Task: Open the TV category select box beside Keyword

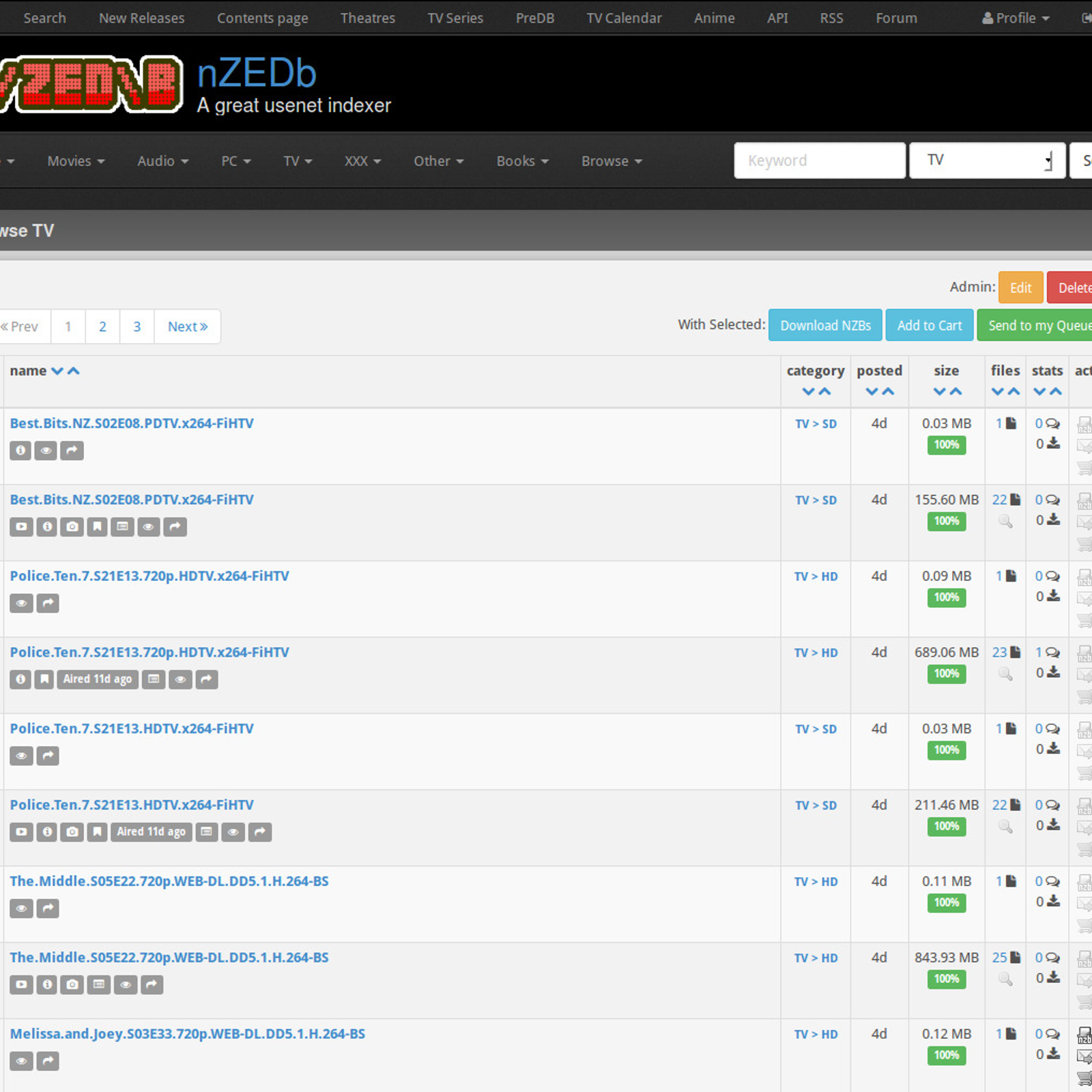Action: (x=988, y=160)
